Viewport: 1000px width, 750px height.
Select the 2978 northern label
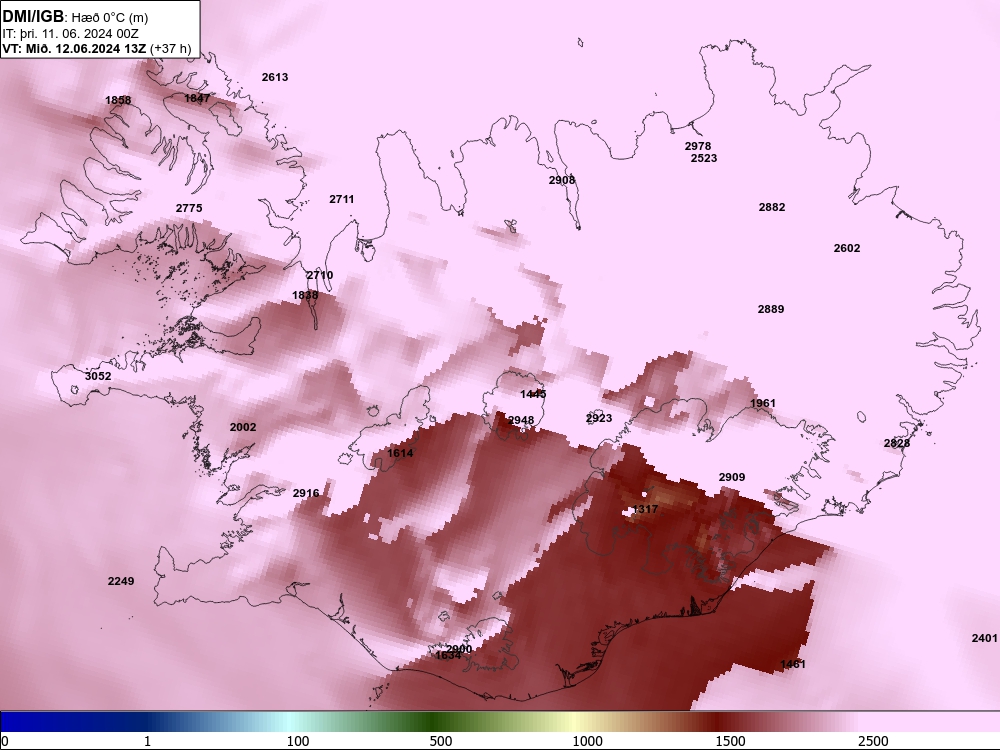698,146
